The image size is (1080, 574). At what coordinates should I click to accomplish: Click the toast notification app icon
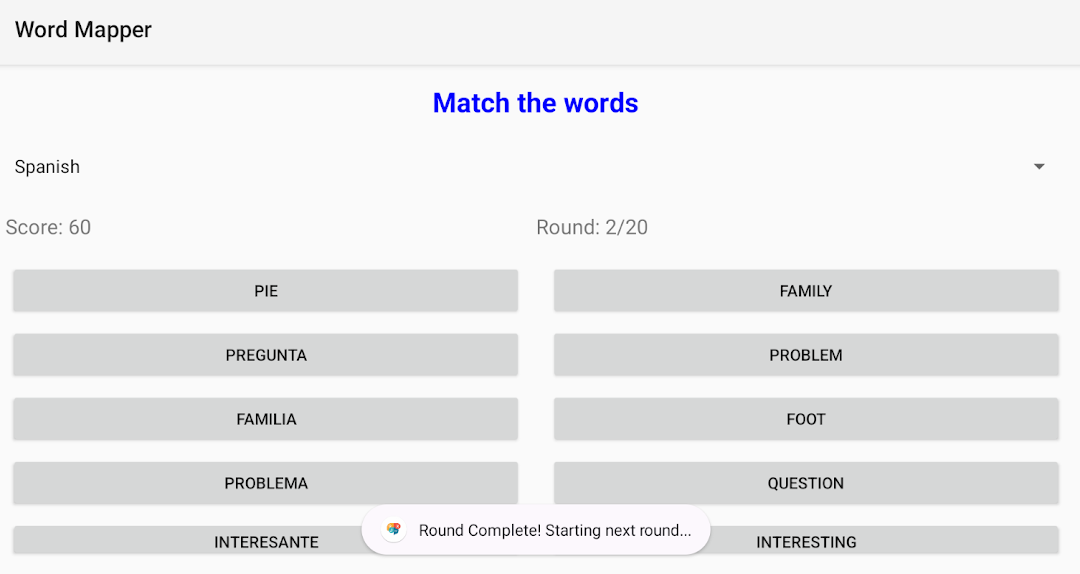(393, 529)
